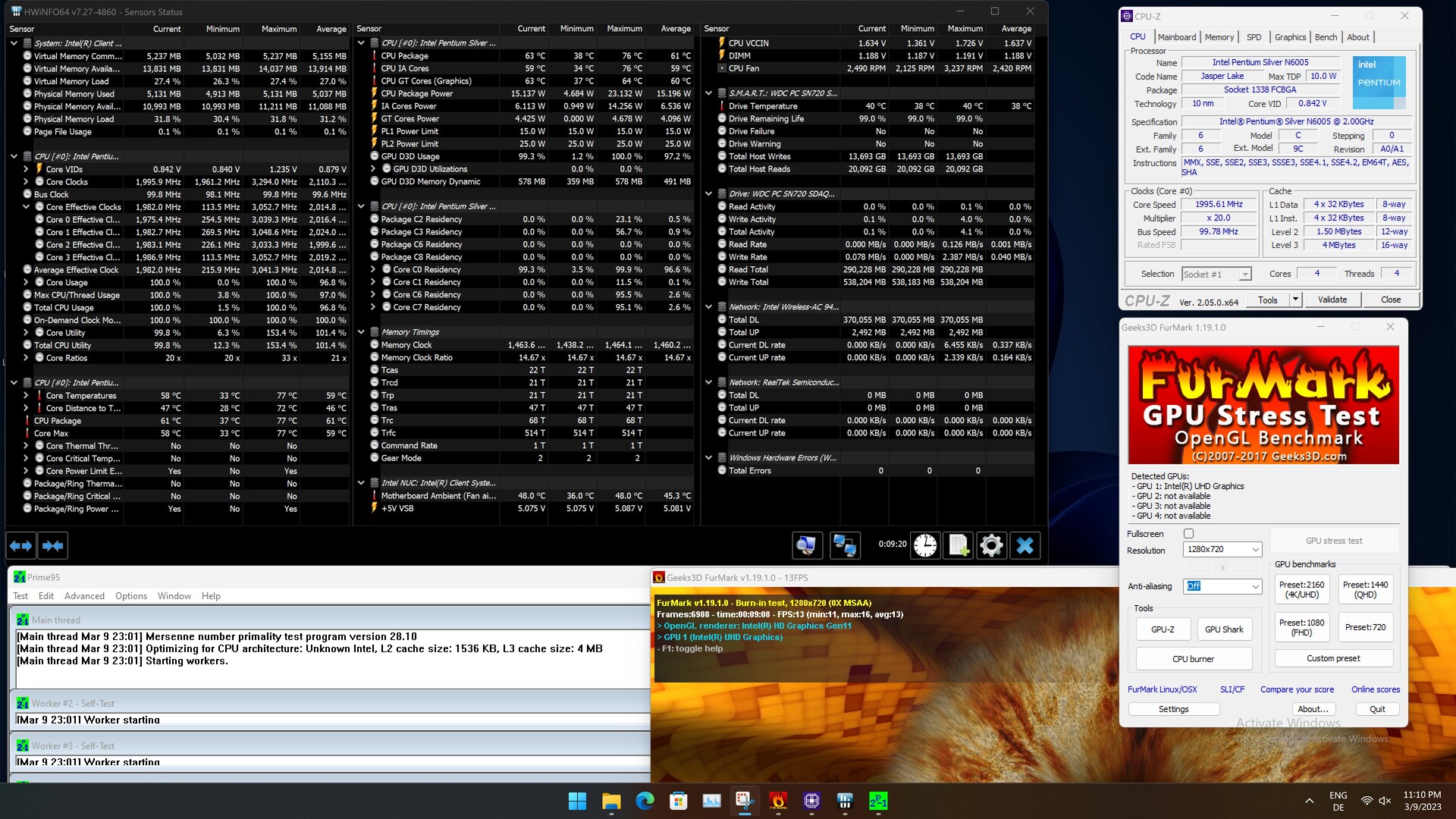Click the muted volume tray icon
Screen dimensions: 1456x819
click(x=1385, y=801)
